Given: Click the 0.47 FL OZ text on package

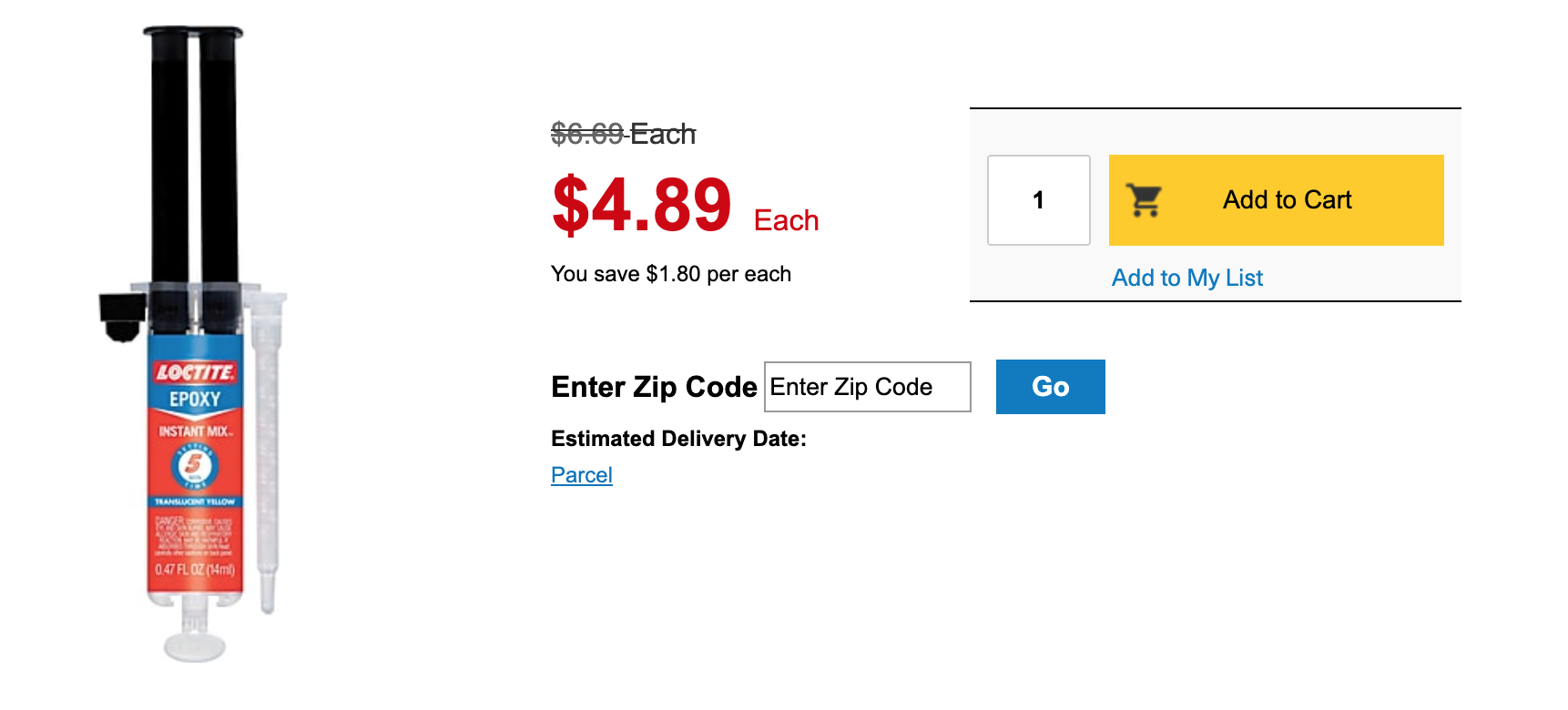Looking at the screenshot, I should click(x=195, y=570).
